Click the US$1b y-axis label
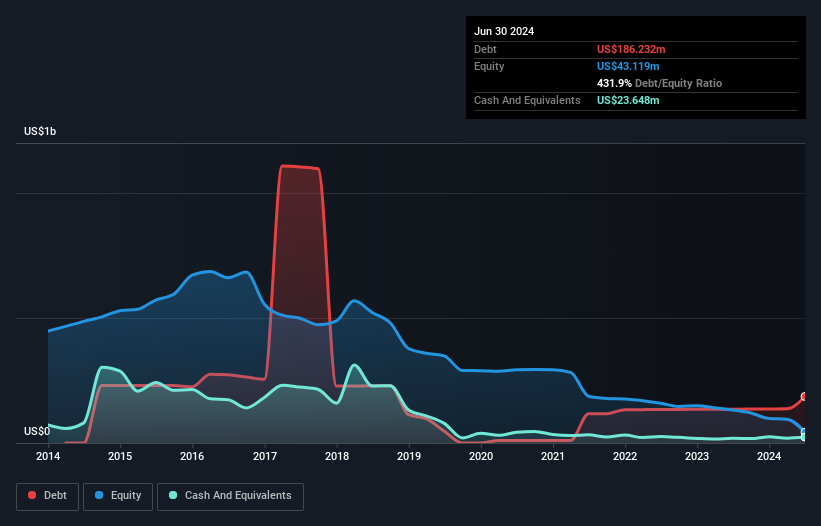Image resolution: width=821 pixels, height=526 pixels. [x=40, y=131]
